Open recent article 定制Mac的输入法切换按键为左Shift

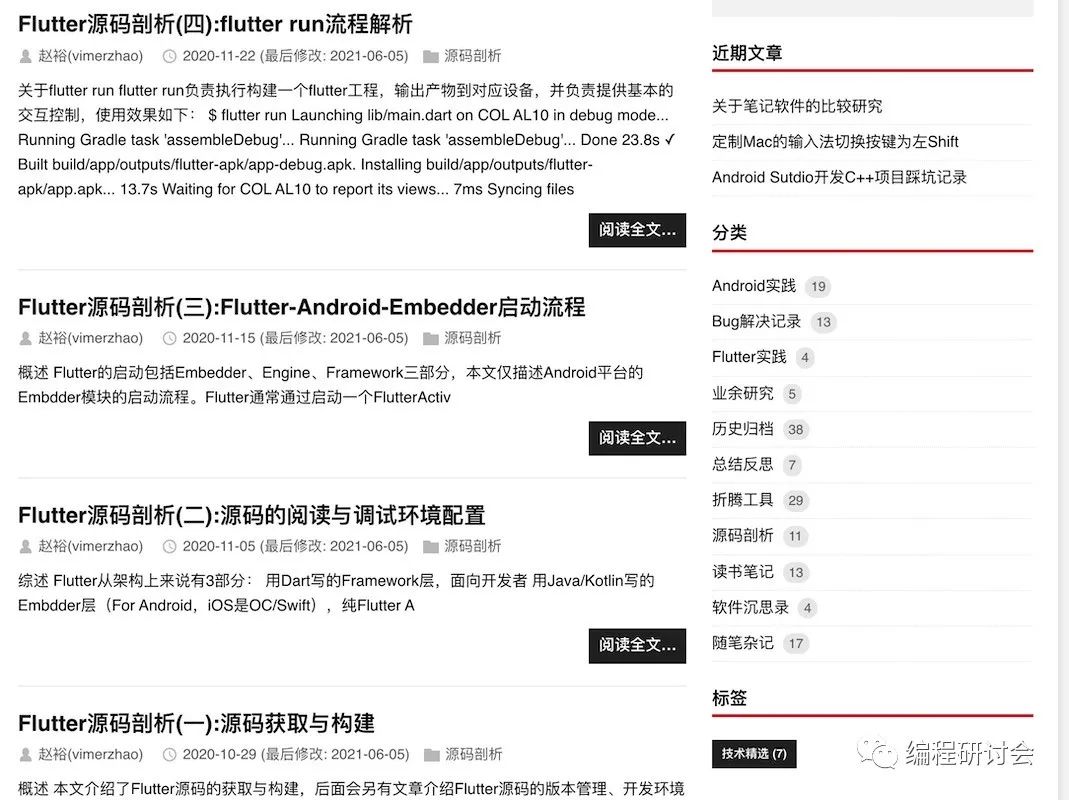pyautogui.click(x=835, y=142)
